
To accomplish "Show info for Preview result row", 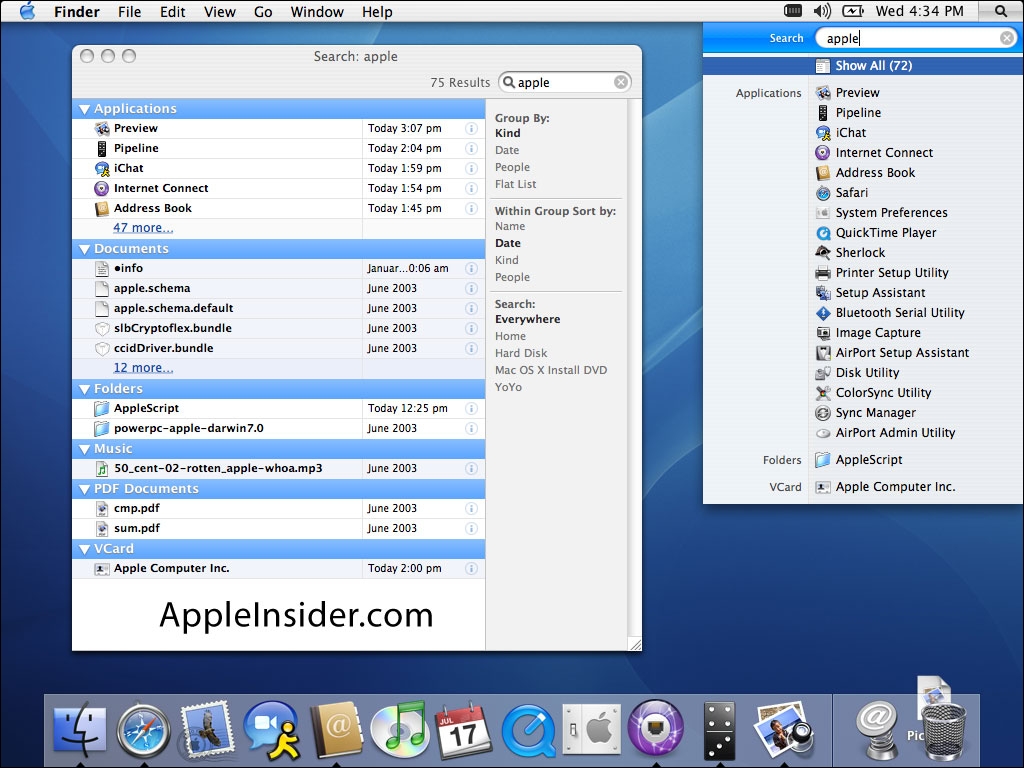I will pyautogui.click(x=471, y=129).
